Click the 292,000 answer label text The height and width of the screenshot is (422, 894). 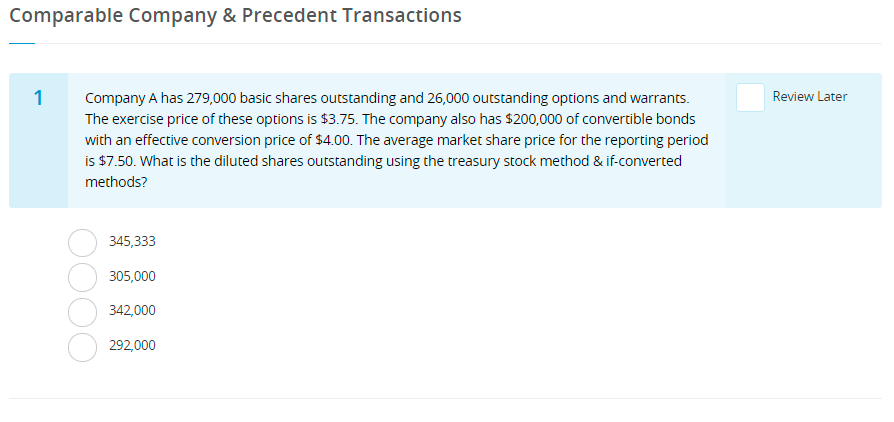[x=132, y=346]
